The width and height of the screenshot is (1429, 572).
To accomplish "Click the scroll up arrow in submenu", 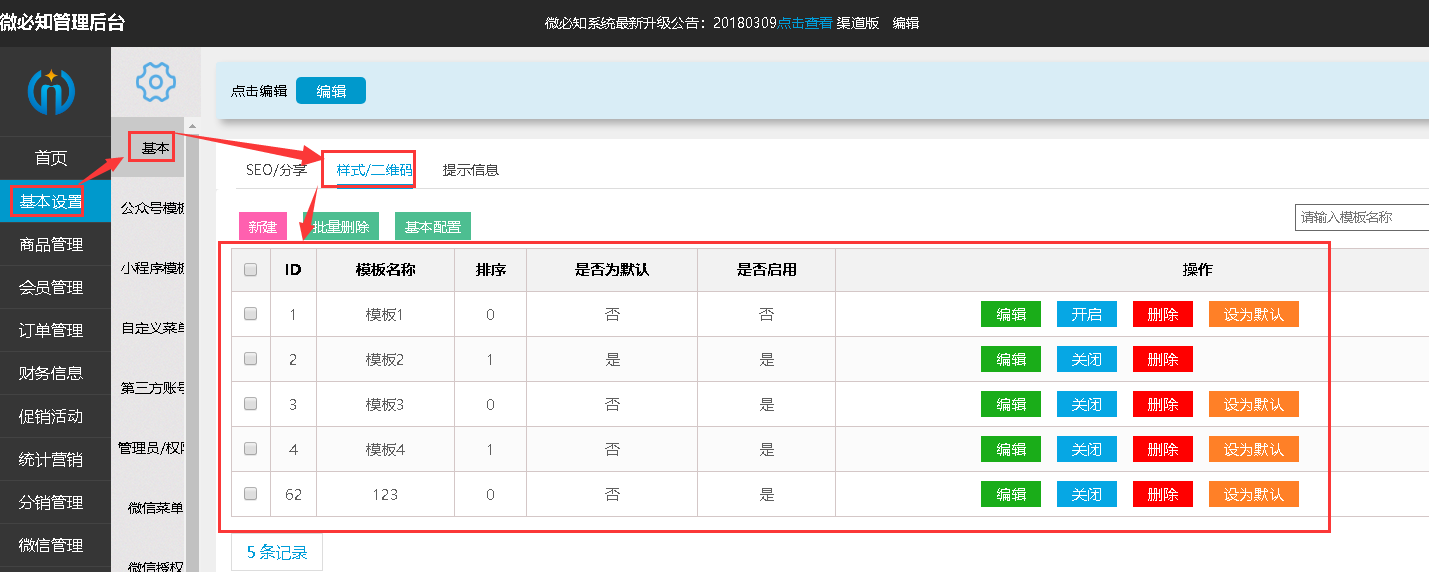I will click(x=192, y=124).
